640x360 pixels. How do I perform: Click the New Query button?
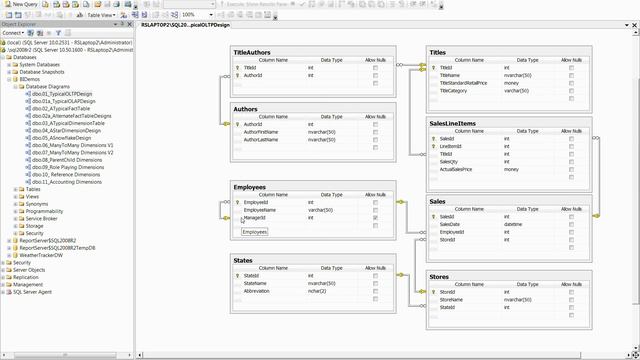click(x=21, y=4)
